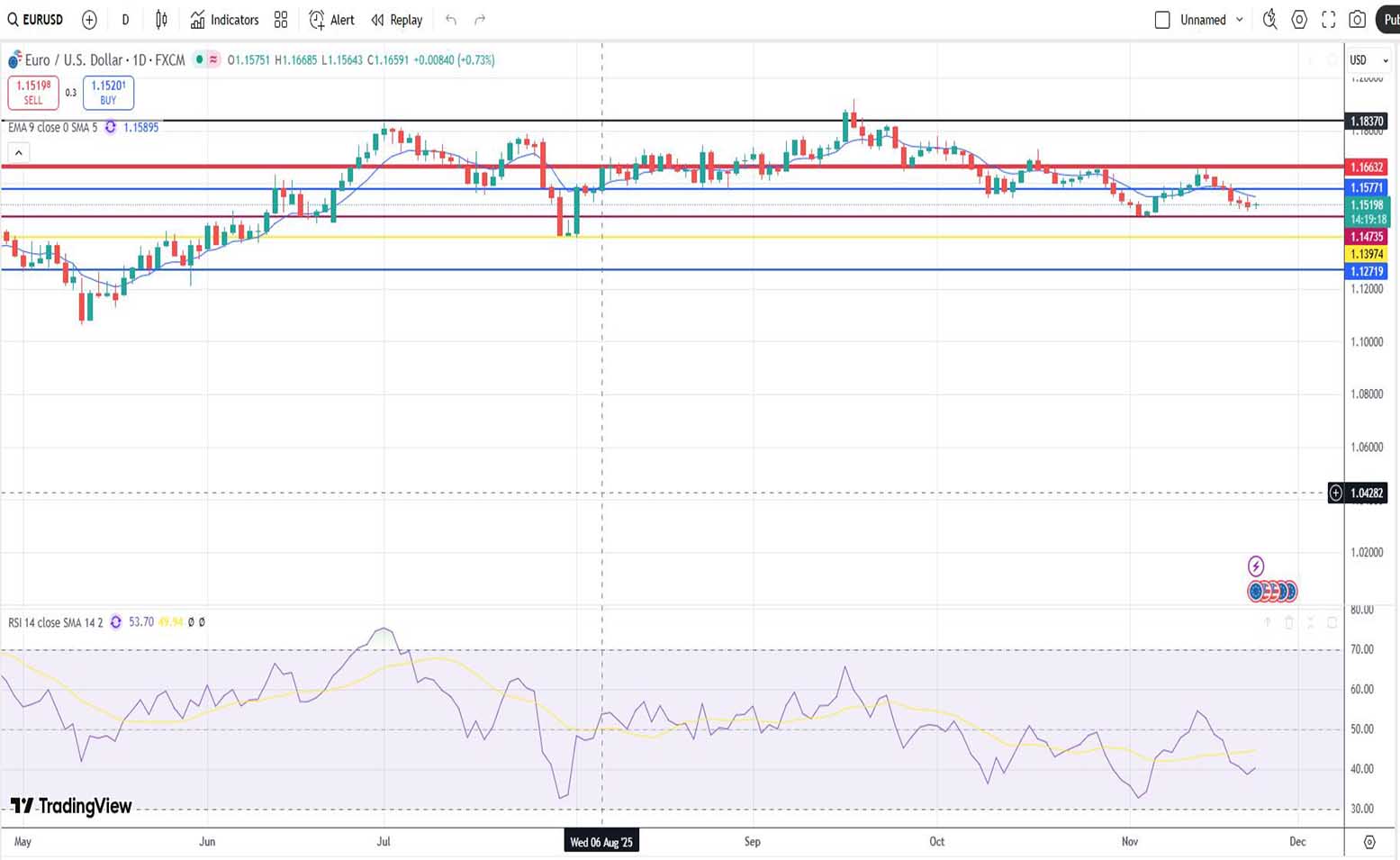Toggle the pink approximate-data badge
The height and width of the screenshot is (860, 1400).
tap(213, 60)
